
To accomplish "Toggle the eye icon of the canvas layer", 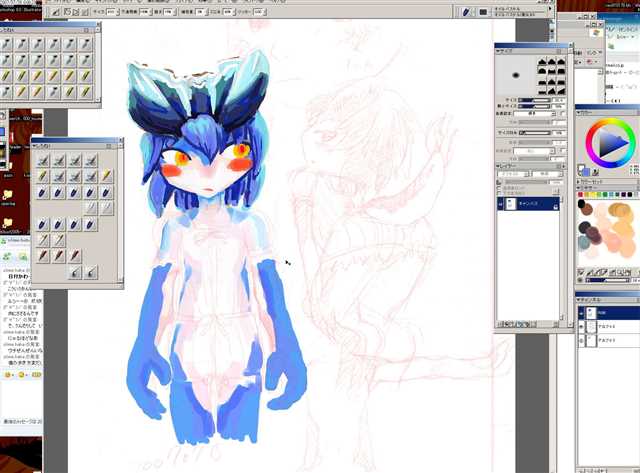I will (502, 203).
